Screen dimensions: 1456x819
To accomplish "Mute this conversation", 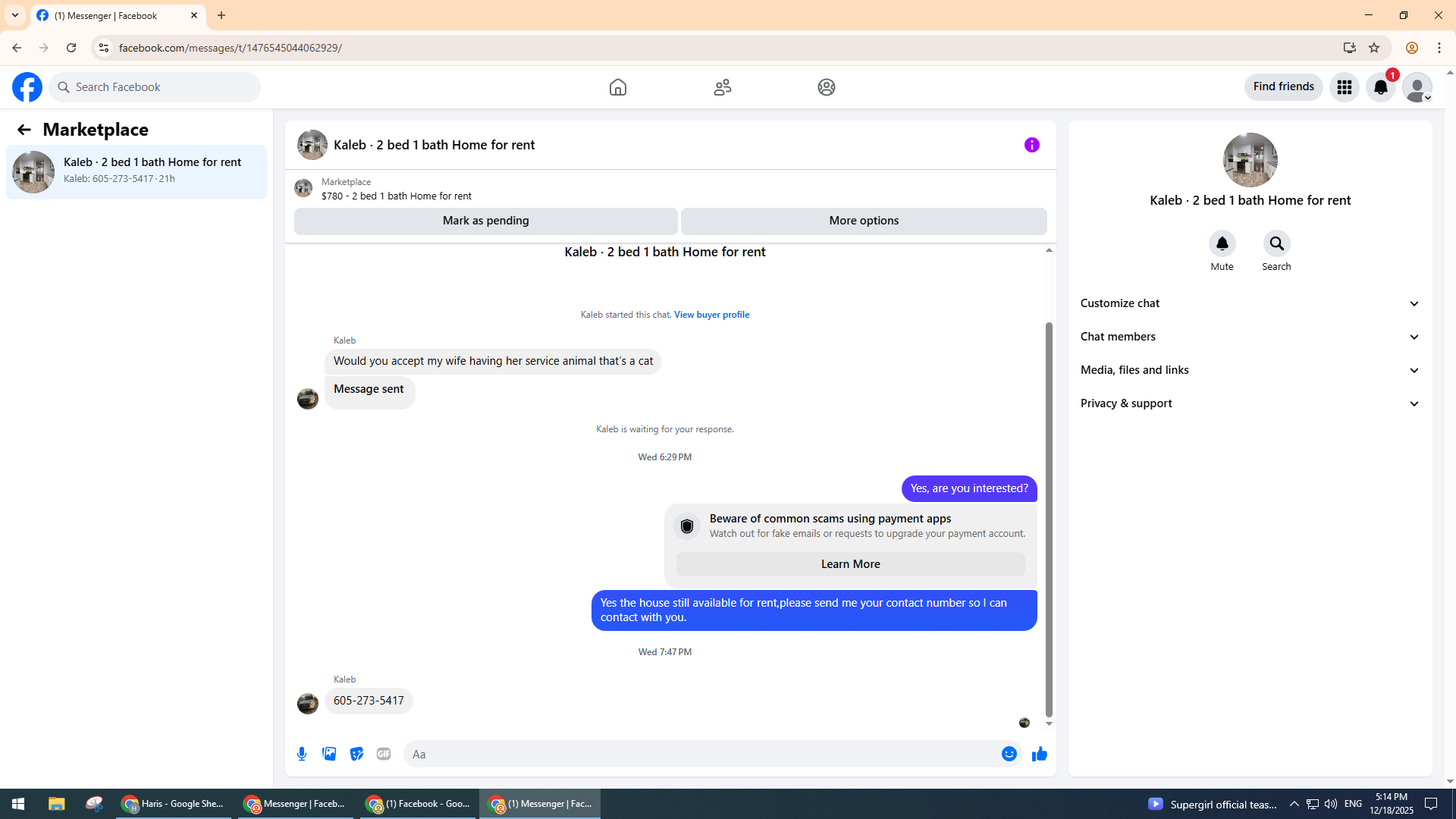I will click(x=1222, y=243).
